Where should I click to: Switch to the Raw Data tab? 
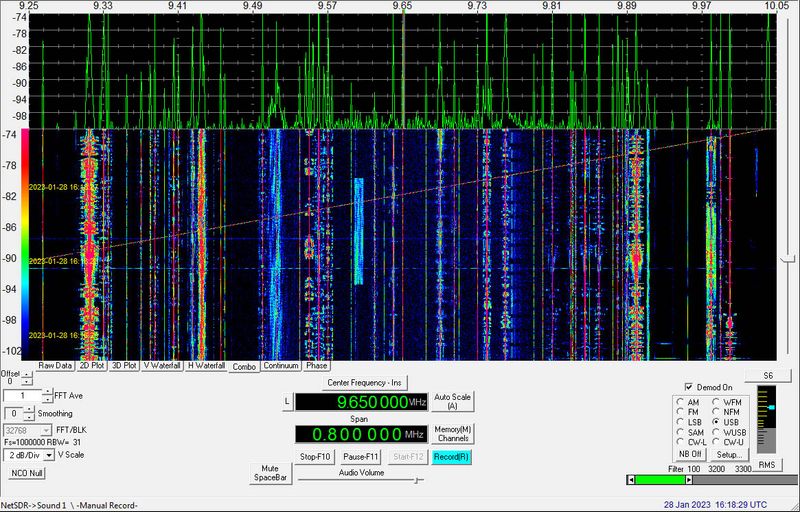coord(55,366)
